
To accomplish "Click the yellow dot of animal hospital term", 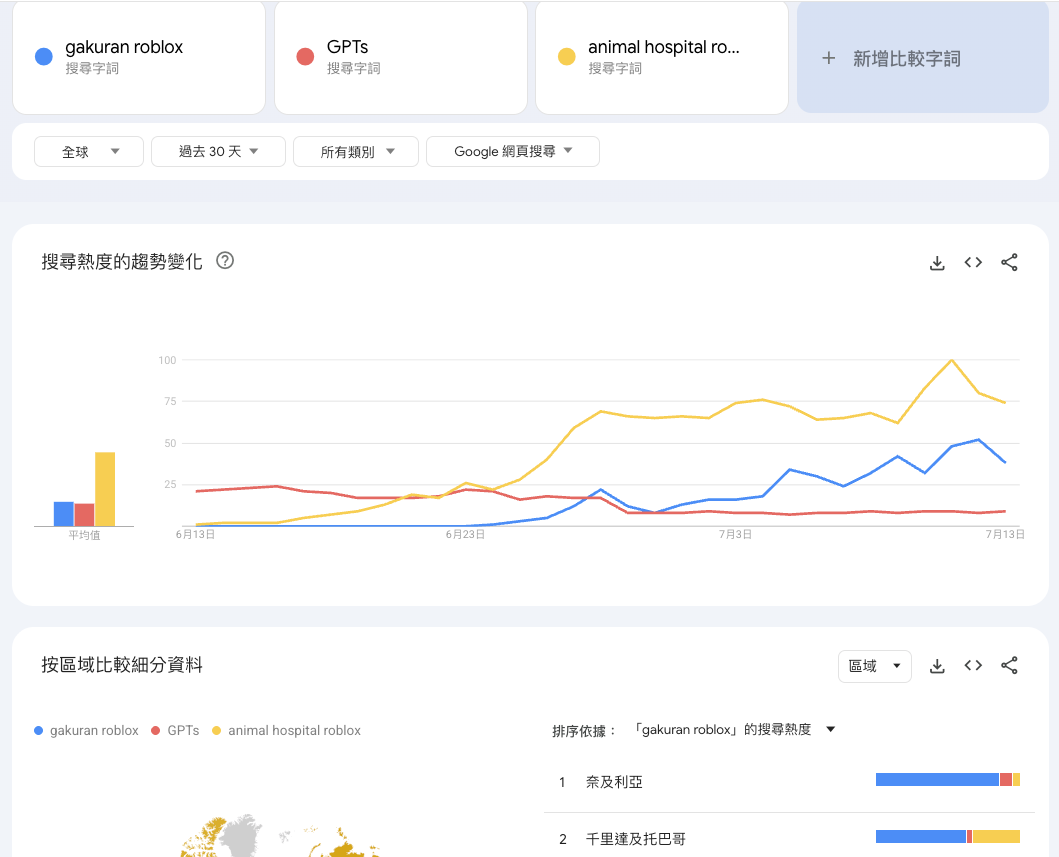I will click(x=567, y=57).
